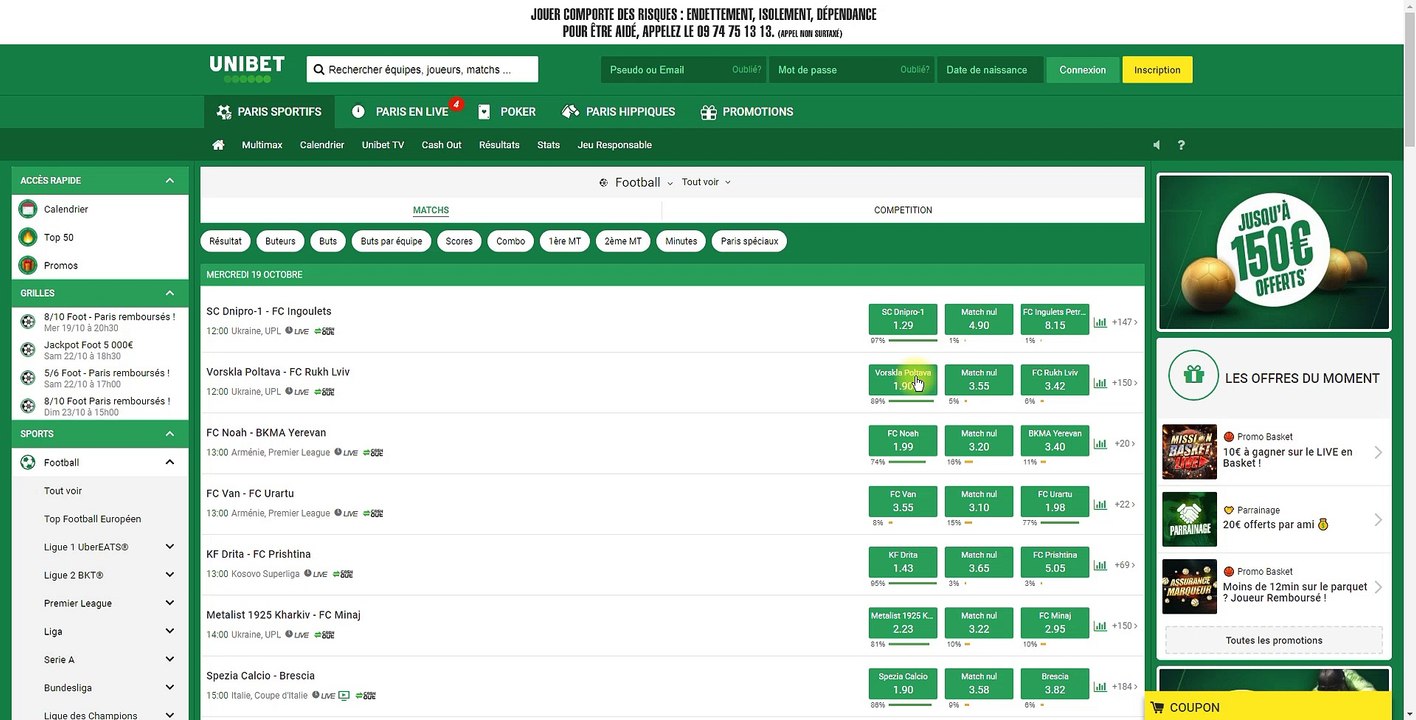Open Multimax submenu link
Viewport: 1416px width, 720px height.
[x=262, y=145]
